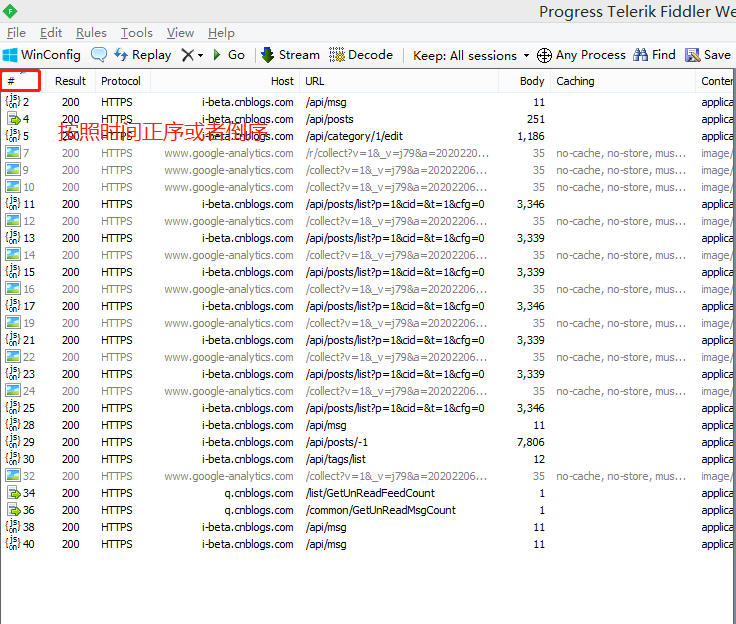
Task: Click the WinConfig Windows icon
Action: (10, 55)
